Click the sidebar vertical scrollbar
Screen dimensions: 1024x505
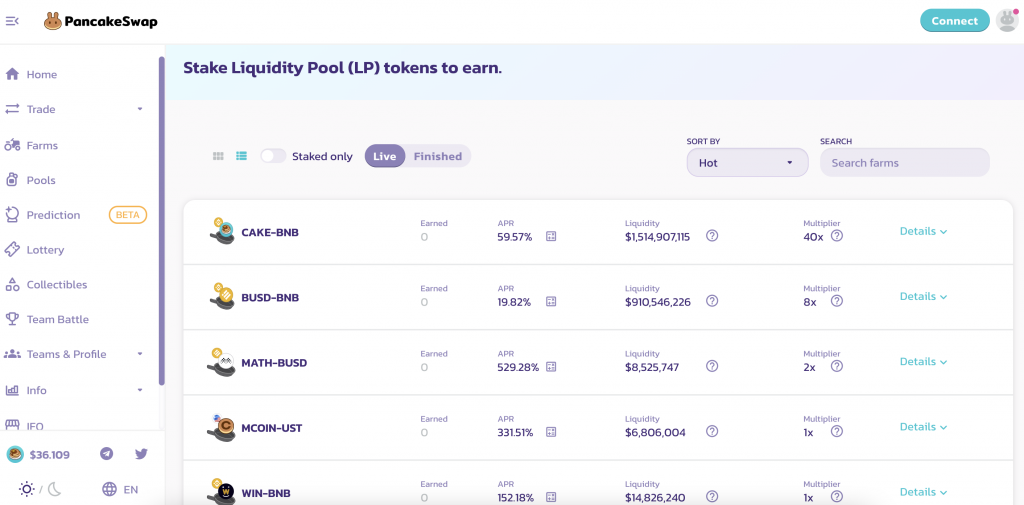(162, 221)
